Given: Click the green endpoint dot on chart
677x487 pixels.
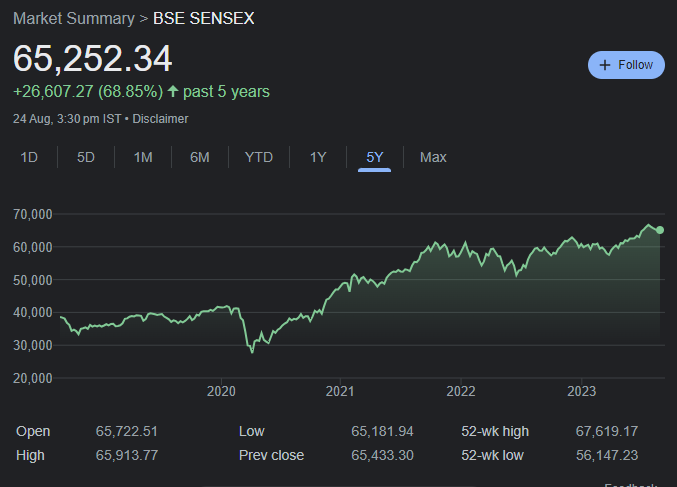Looking at the screenshot, I should (x=660, y=230).
